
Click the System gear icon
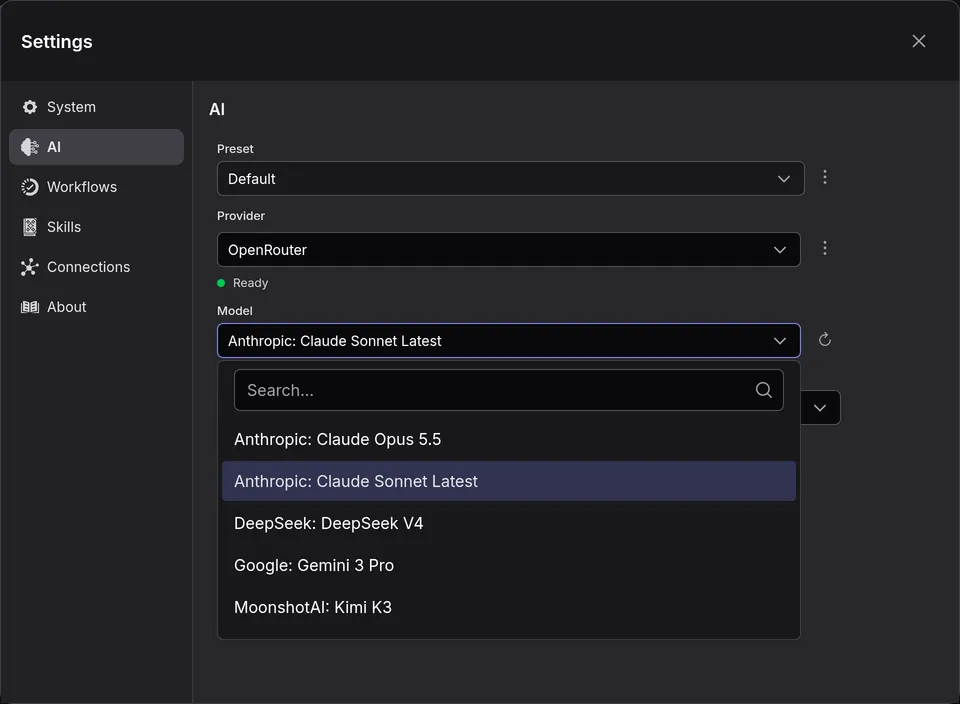click(x=29, y=107)
